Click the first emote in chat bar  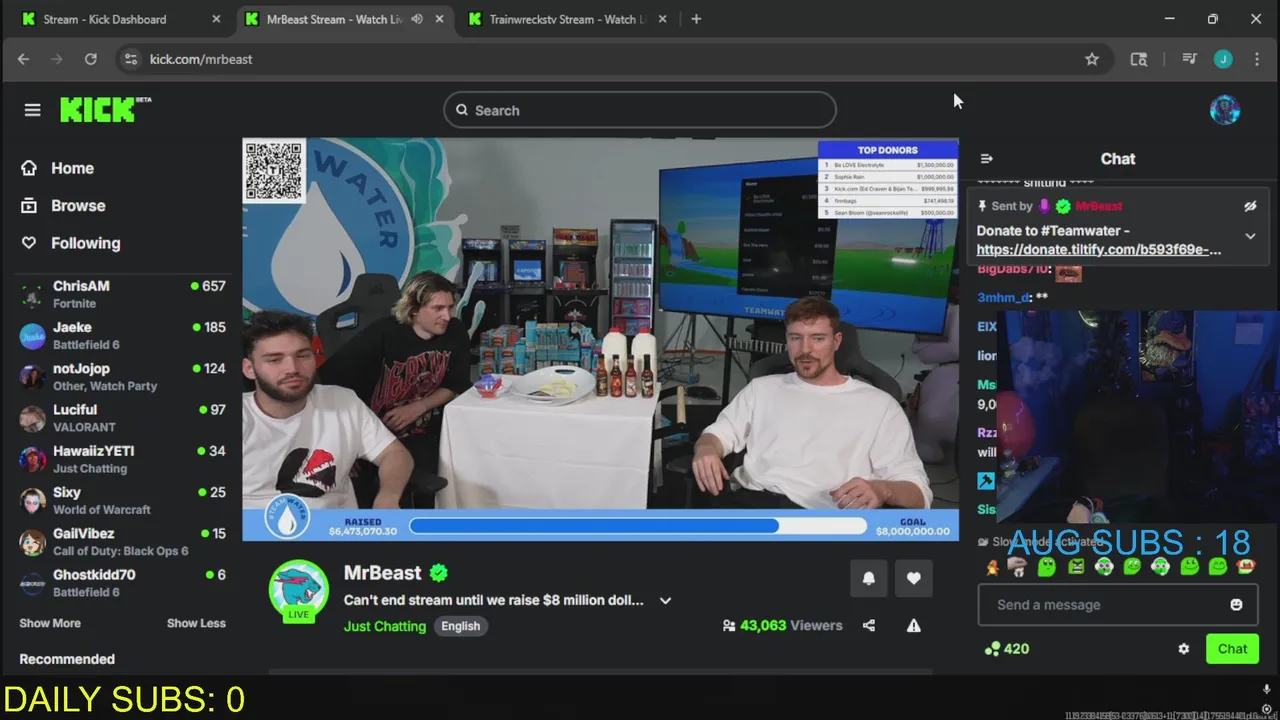[992, 567]
